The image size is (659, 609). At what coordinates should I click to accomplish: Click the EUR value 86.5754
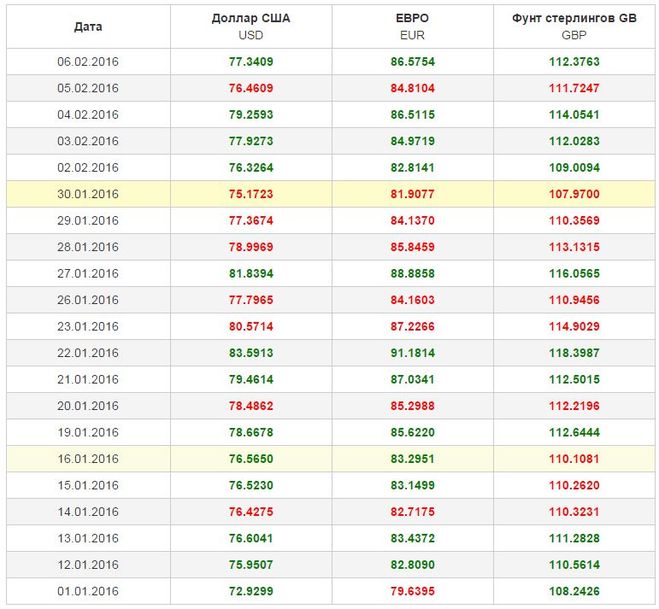(x=412, y=62)
